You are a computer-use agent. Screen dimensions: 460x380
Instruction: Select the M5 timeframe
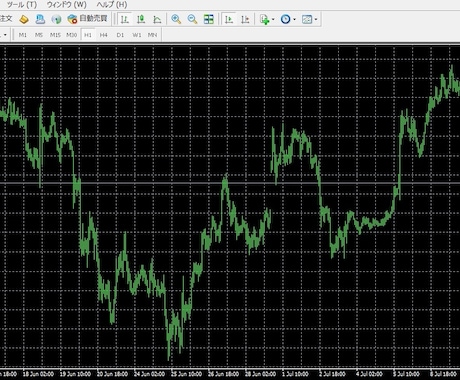pos(39,35)
